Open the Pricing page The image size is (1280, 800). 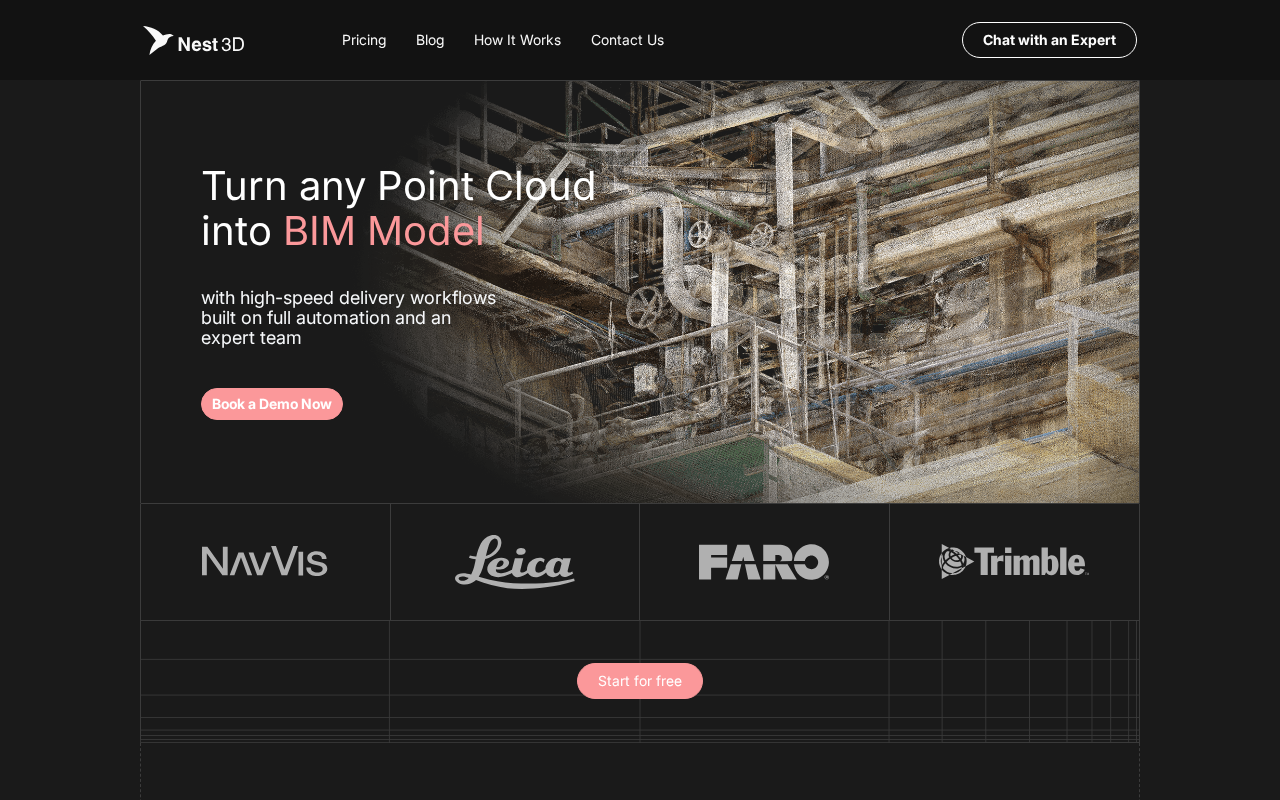pyautogui.click(x=364, y=40)
